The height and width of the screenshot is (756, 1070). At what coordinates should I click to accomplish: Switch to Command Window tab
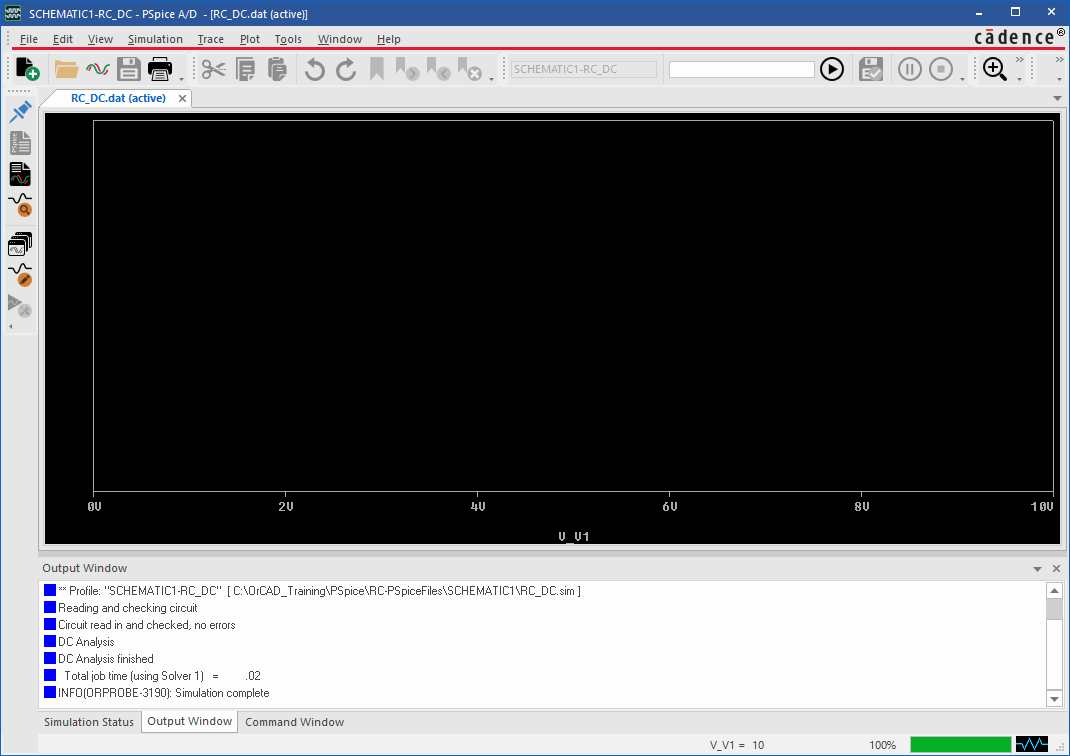pyautogui.click(x=295, y=722)
